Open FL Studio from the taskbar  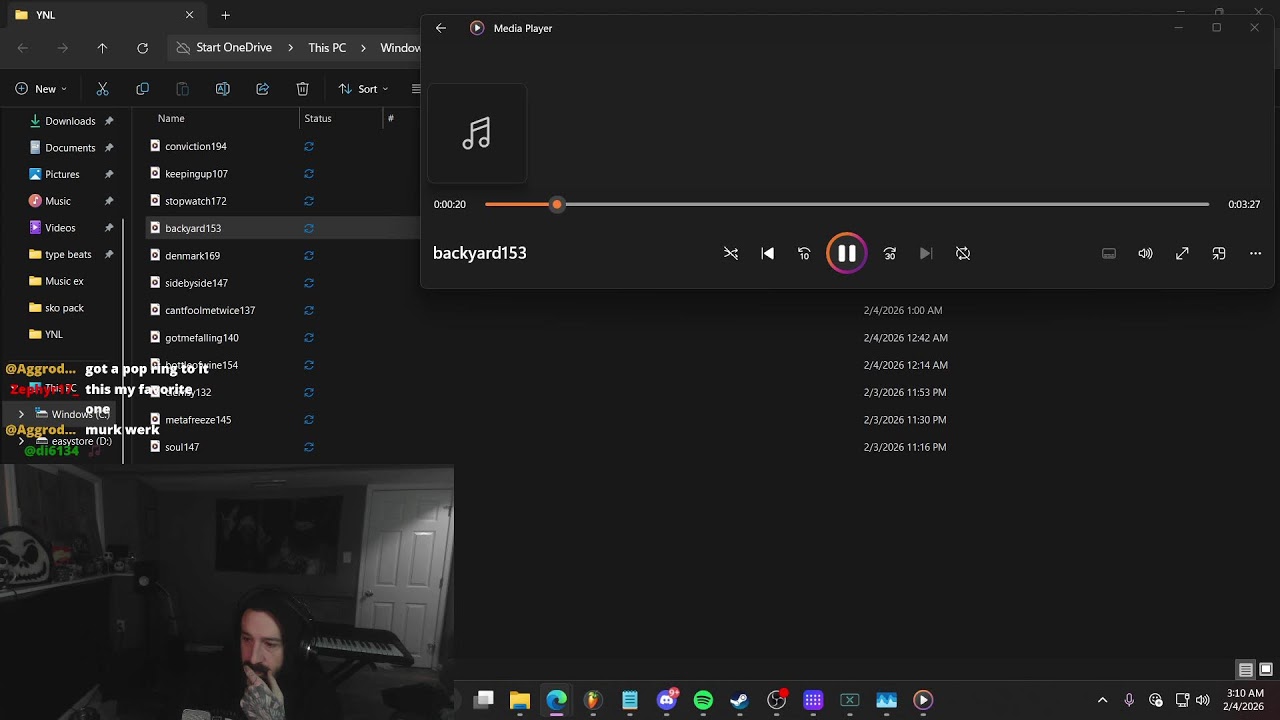[593, 700]
